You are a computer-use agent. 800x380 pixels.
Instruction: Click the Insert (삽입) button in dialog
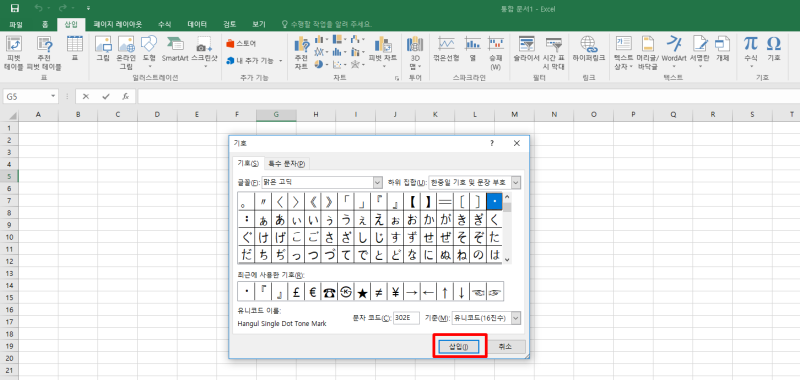[459, 346]
